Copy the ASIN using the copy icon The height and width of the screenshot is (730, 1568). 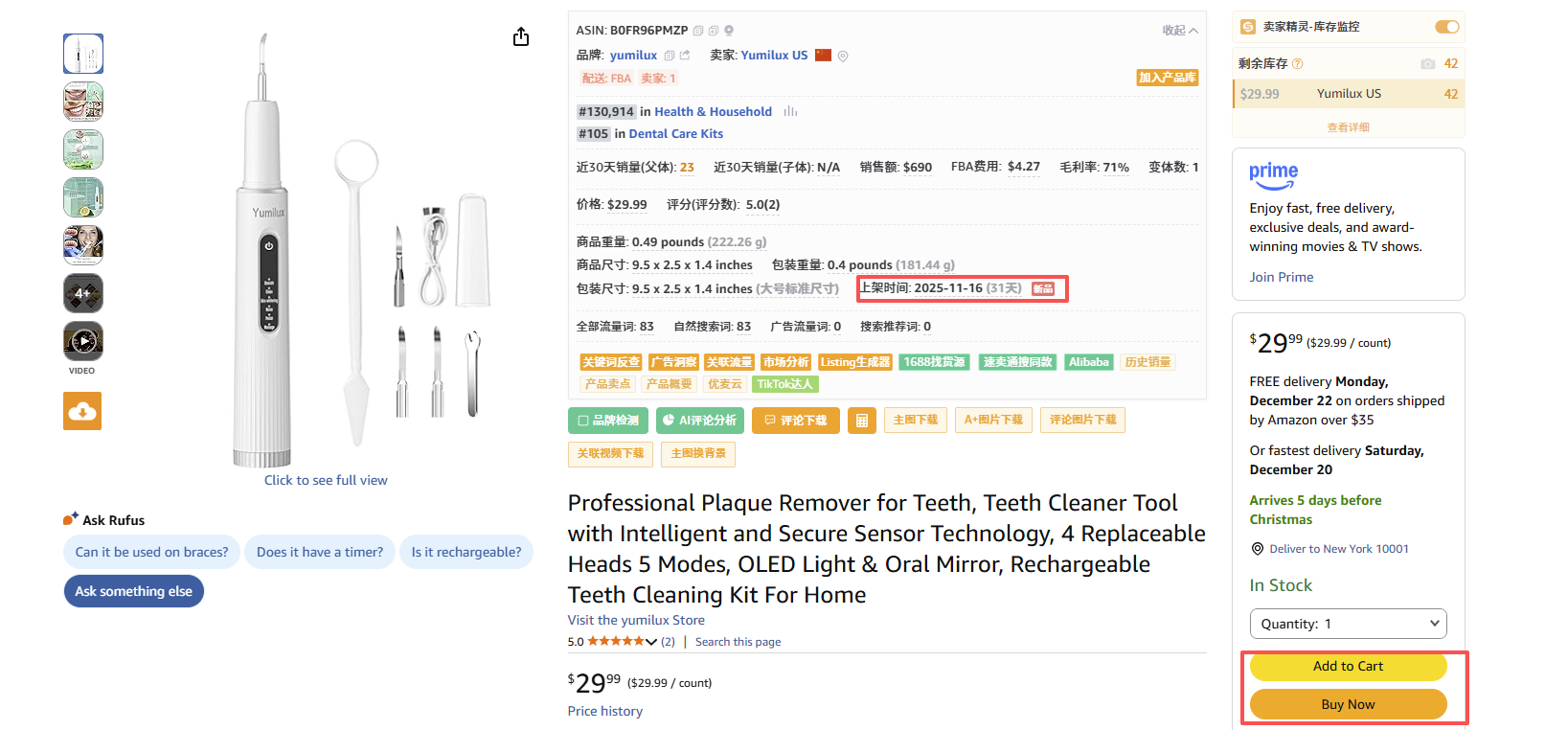coord(698,31)
